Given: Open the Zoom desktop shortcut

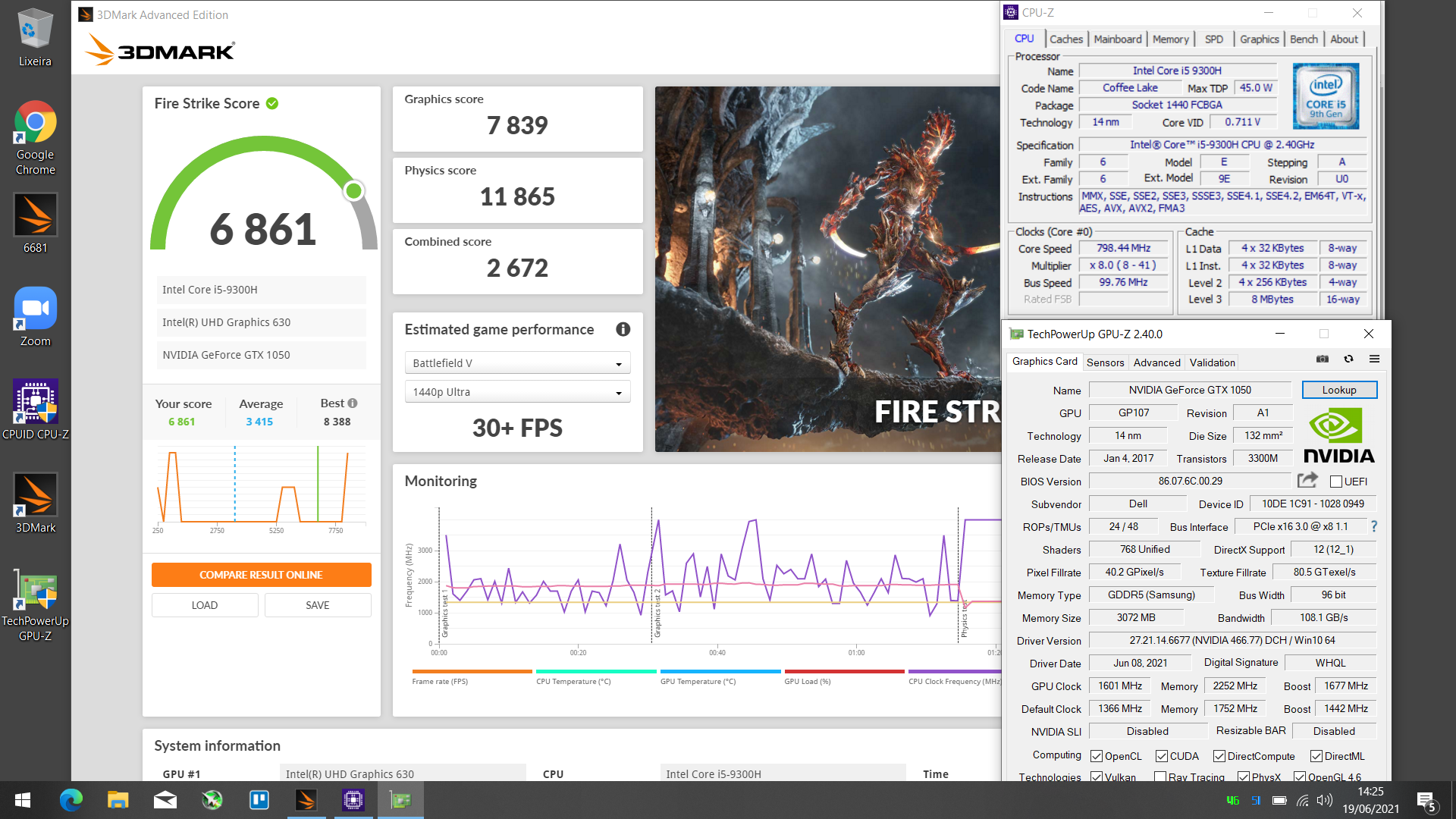Looking at the screenshot, I should 35,316.
